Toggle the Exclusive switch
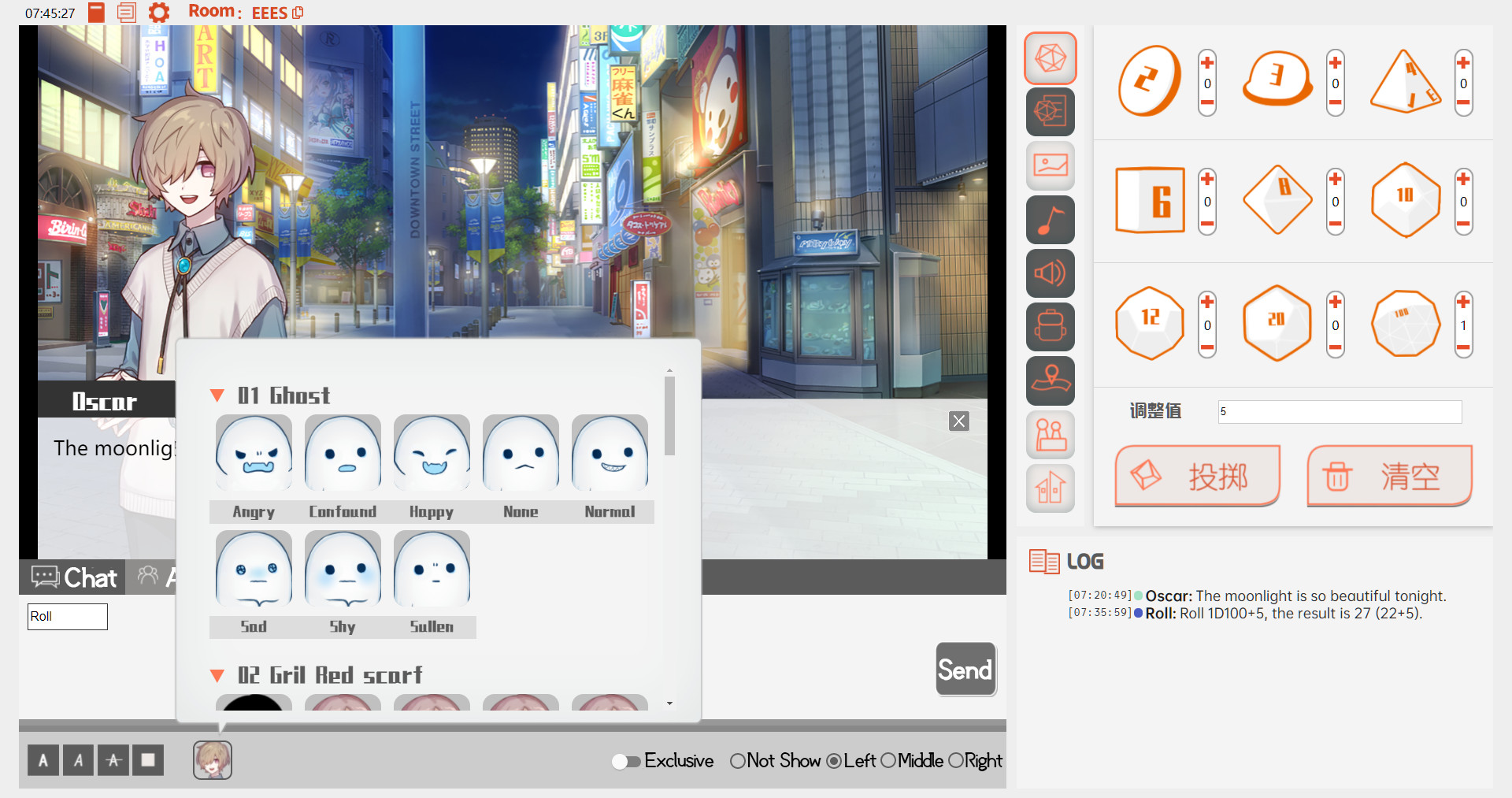The height and width of the screenshot is (798, 1512). [x=625, y=761]
